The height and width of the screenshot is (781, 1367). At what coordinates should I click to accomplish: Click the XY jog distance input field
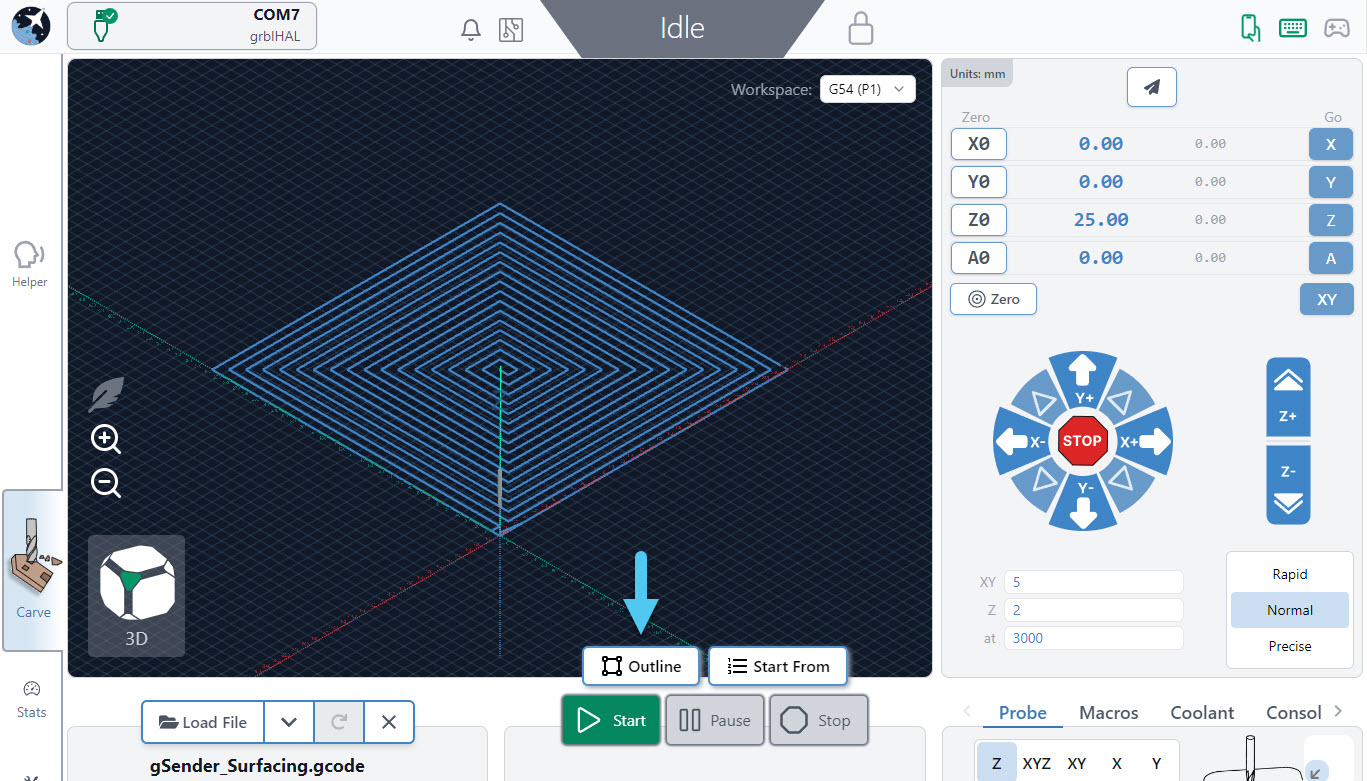(1095, 582)
